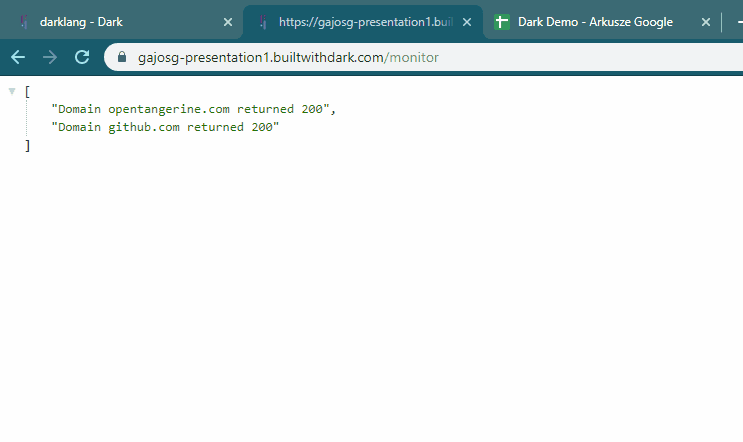Reload the monitor page

coord(82,57)
